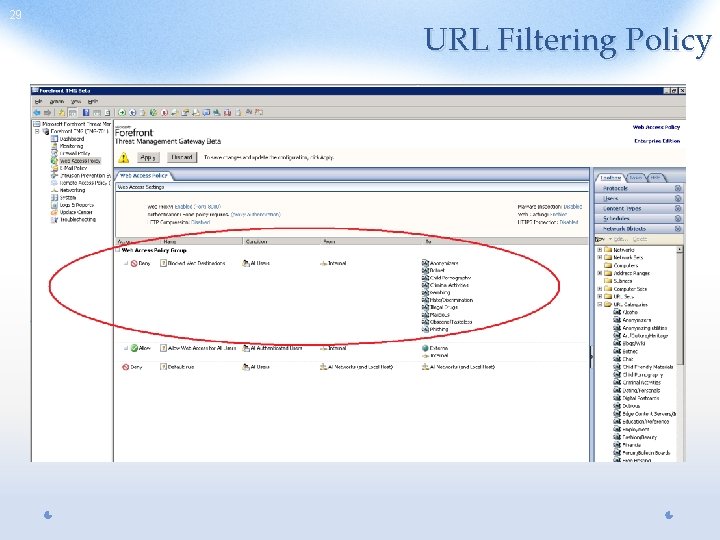Click the Apply button
The width and height of the screenshot is (720, 540).
click(148, 158)
